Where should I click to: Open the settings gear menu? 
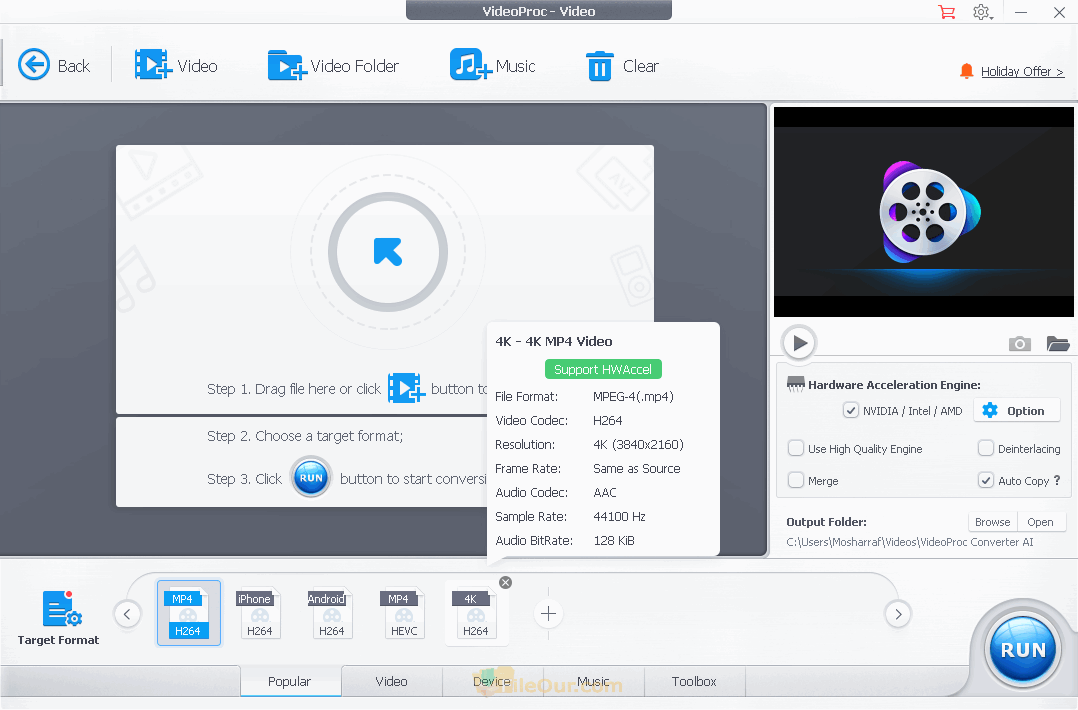coord(982,12)
